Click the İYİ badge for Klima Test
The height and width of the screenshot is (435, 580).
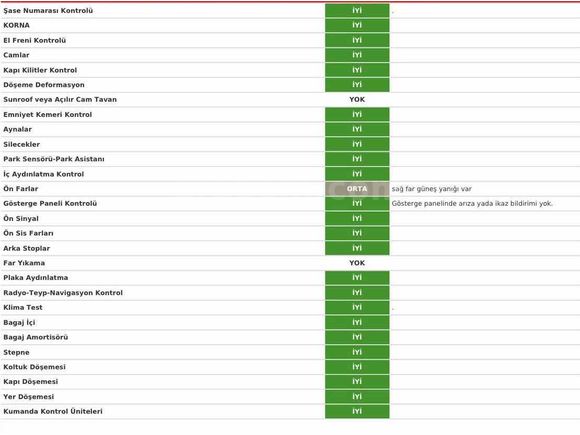click(357, 307)
